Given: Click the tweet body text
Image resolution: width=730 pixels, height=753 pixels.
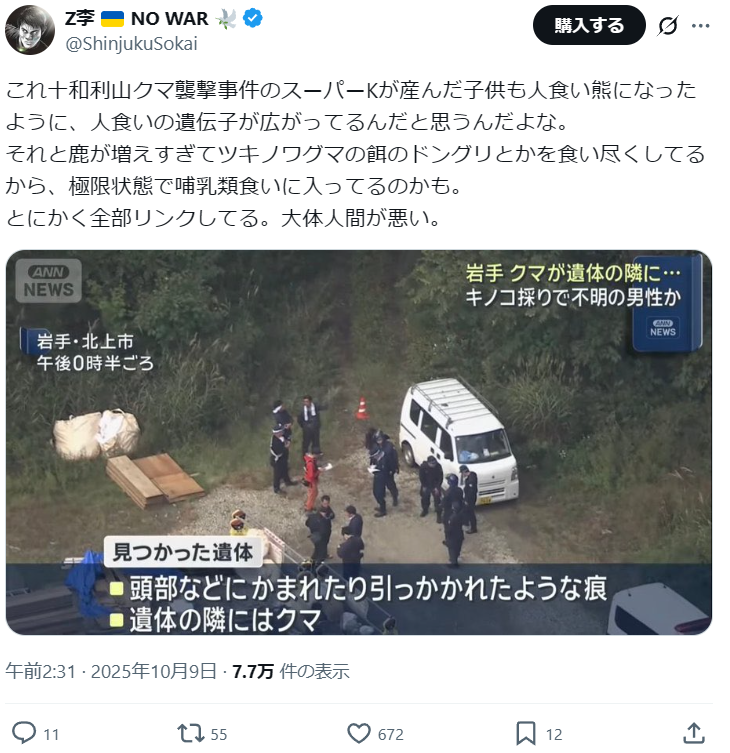Looking at the screenshot, I should 355,154.
